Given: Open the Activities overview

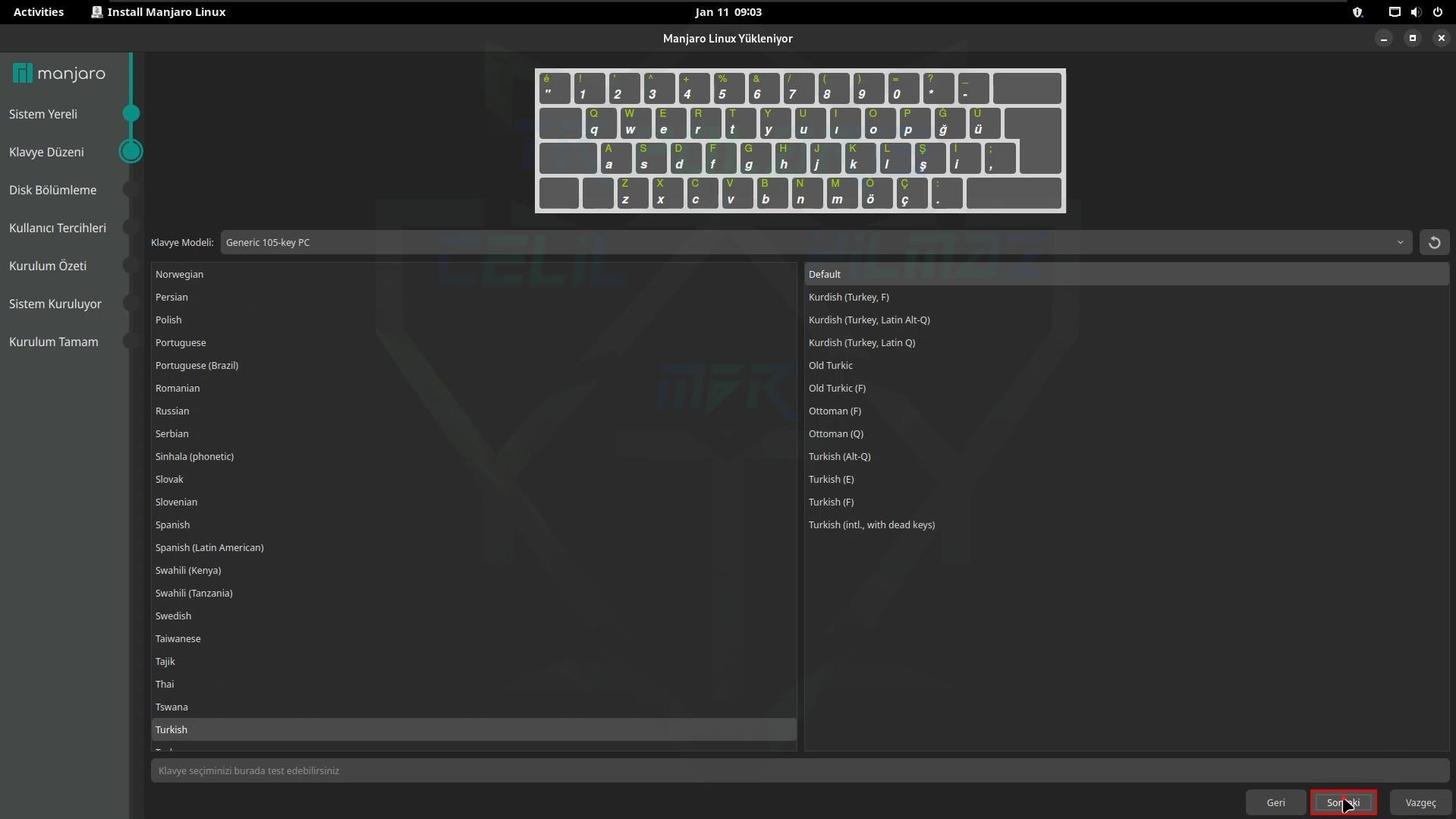Looking at the screenshot, I should pyautogui.click(x=39, y=12).
